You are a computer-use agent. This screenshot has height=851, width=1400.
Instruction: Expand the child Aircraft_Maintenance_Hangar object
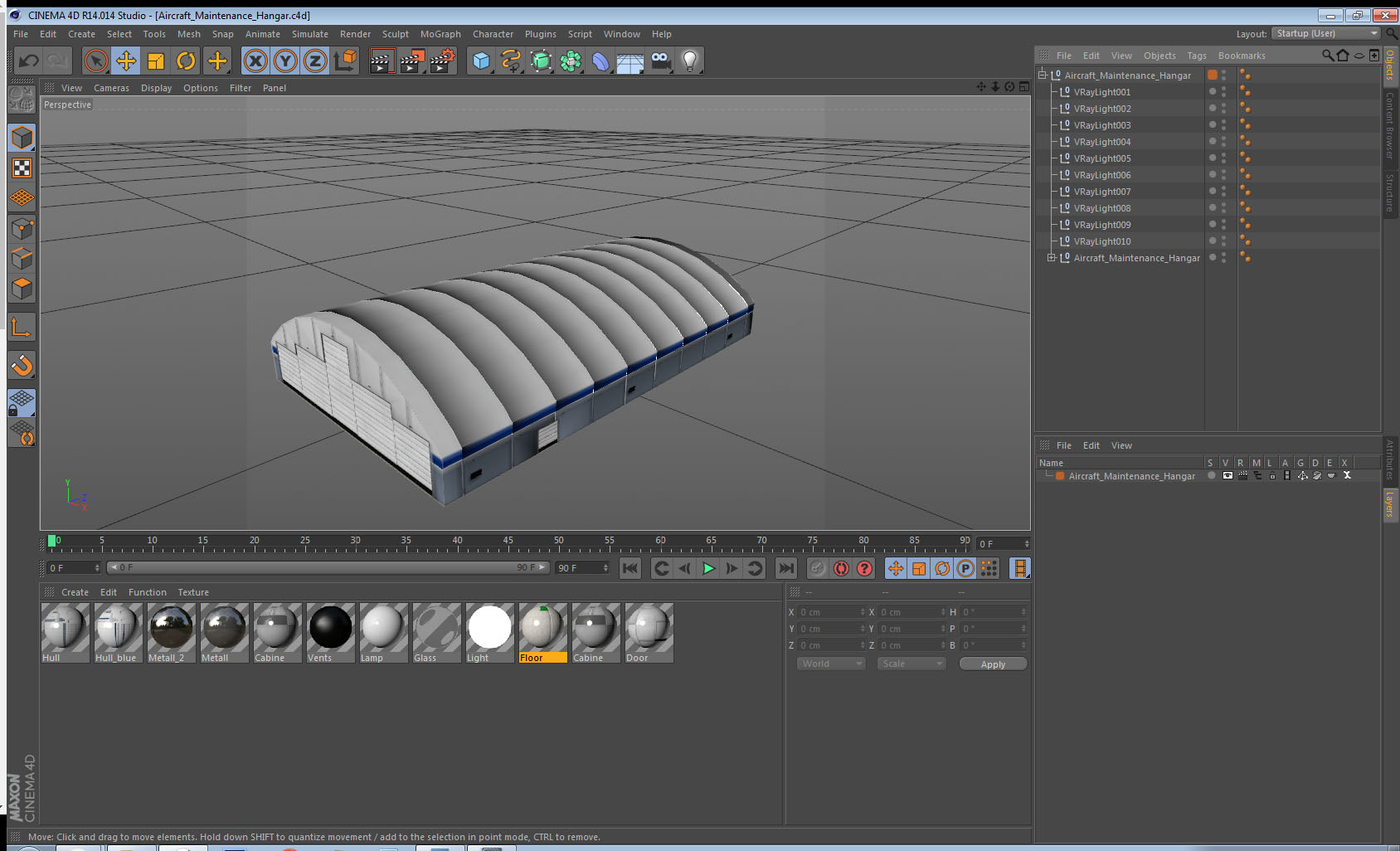coord(1051,258)
